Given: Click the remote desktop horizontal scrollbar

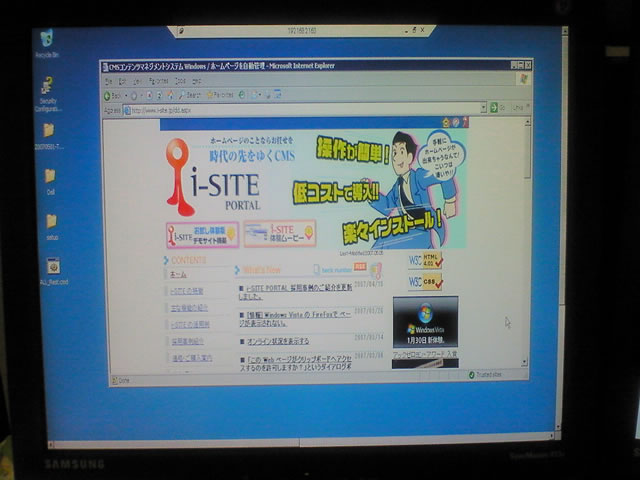Looking at the screenshot, I should click(299, 441).
